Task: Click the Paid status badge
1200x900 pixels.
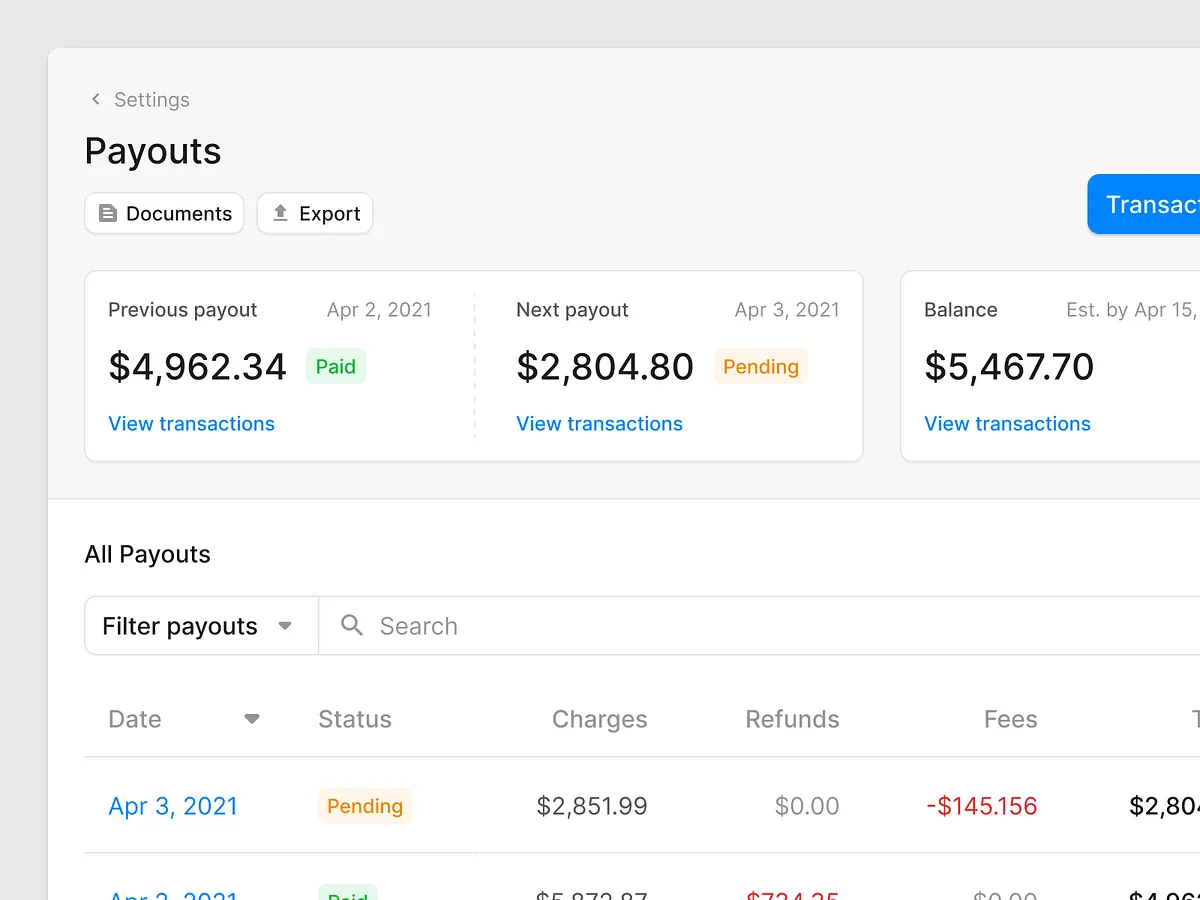Action: (335, 366)
